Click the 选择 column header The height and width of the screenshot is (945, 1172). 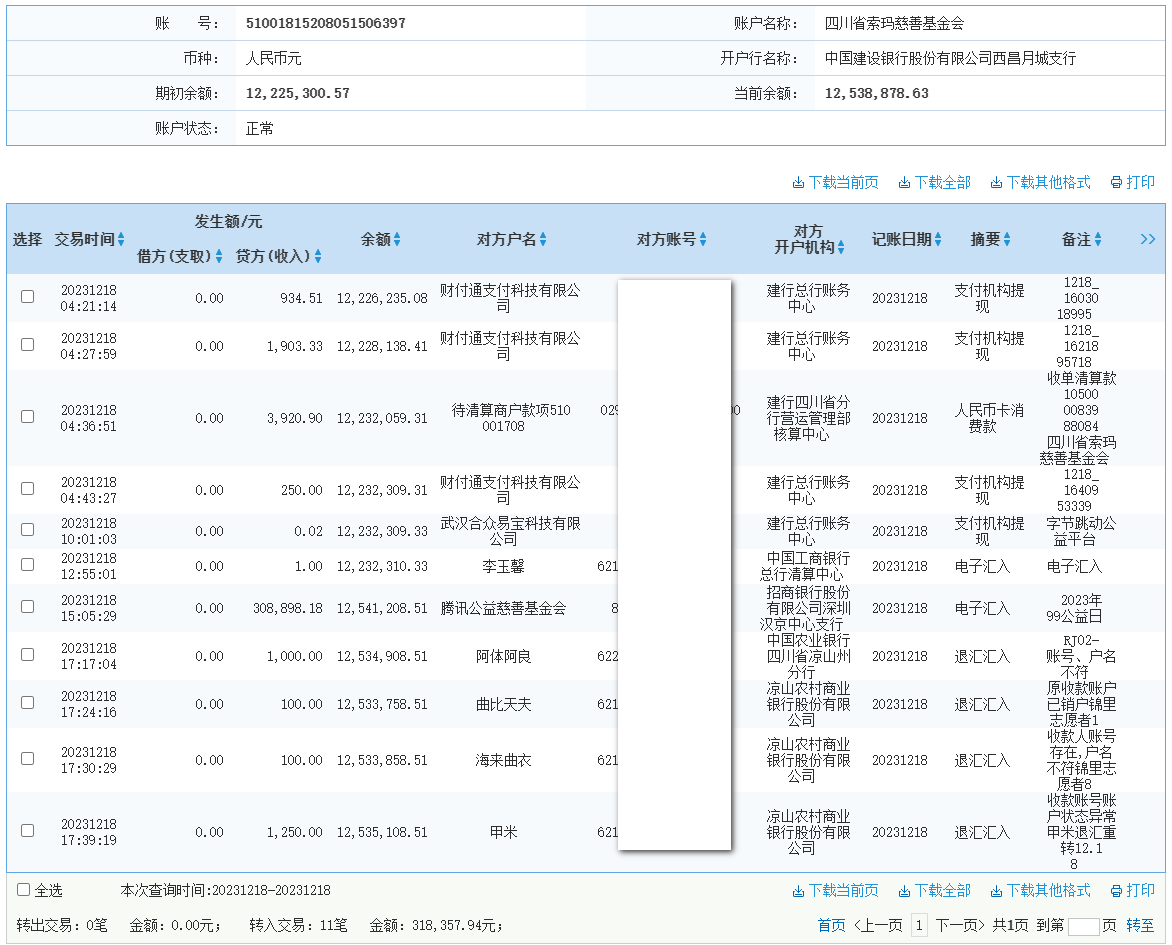click(x=27, y=239)
